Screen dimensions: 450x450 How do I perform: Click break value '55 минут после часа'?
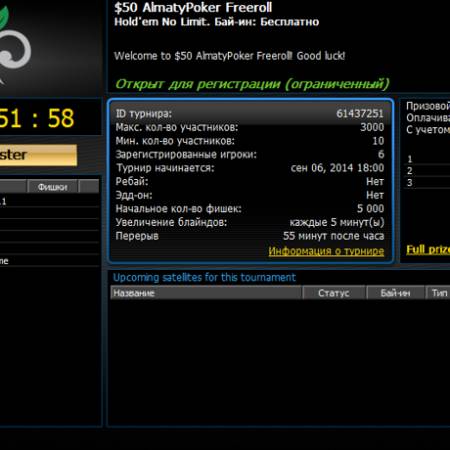[333, 236]
